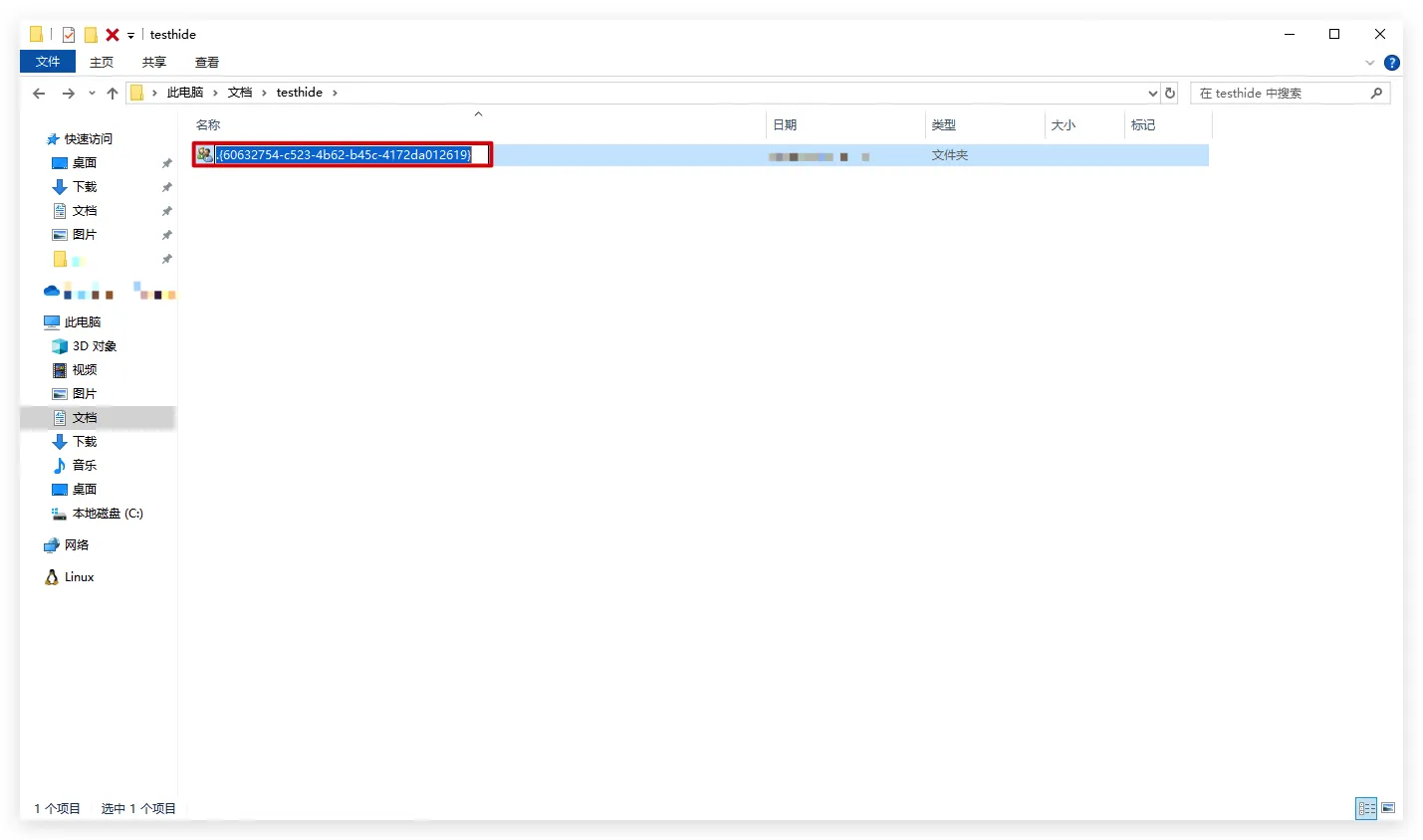Open Linux in navigation pane
The width and height of the screenshot is (1423, 840).
pyautogui.click(x=79, y=577)
